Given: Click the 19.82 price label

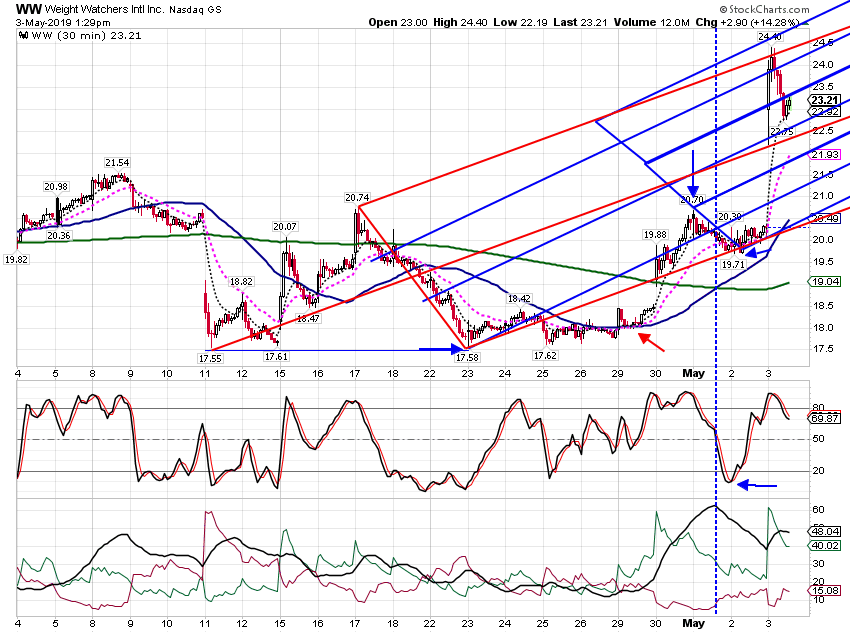Looking at the screenshot, I should tap(16, 260).
